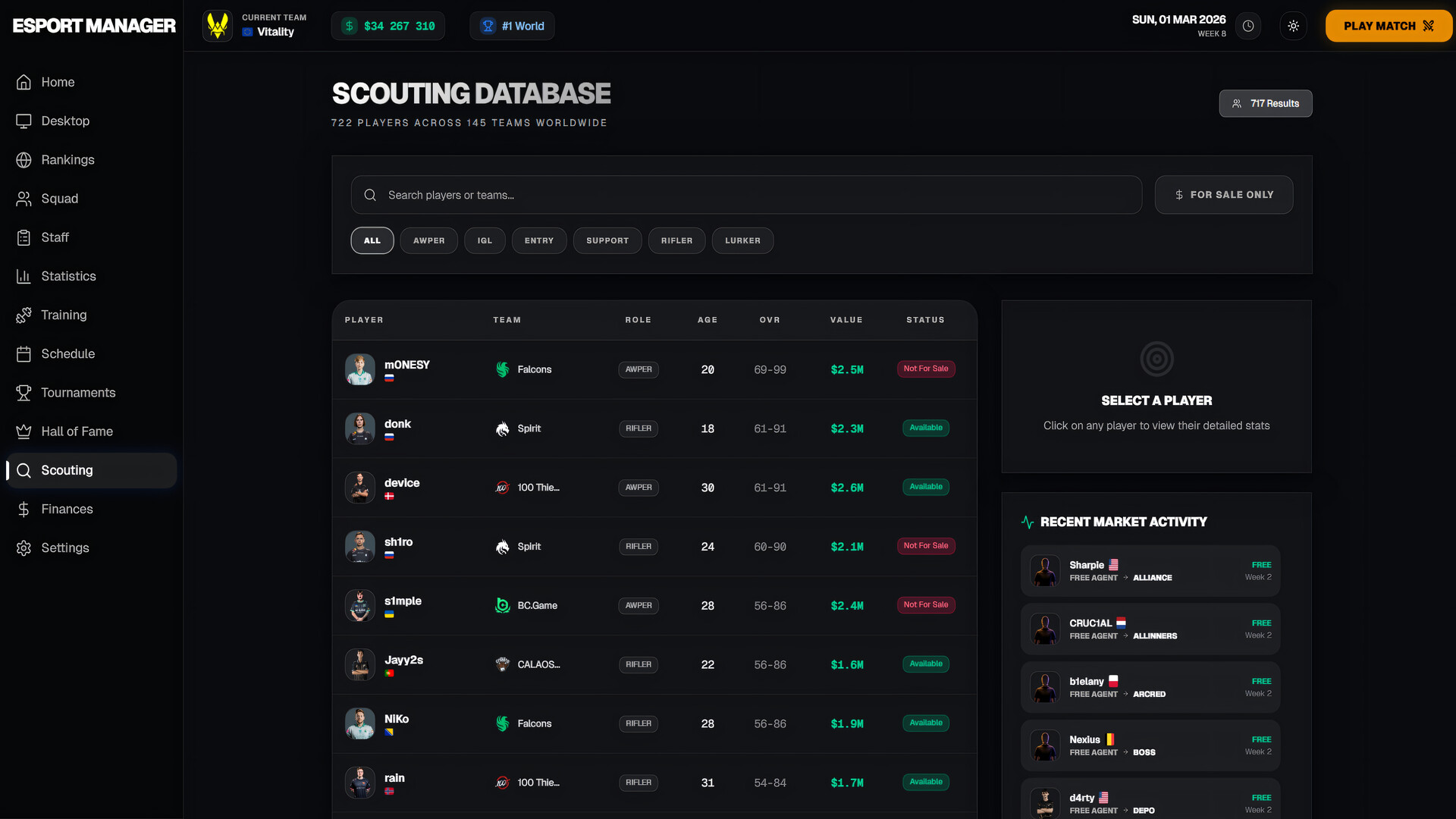Enable the FOR SALE ONLY filter

tap(1223, 195)
